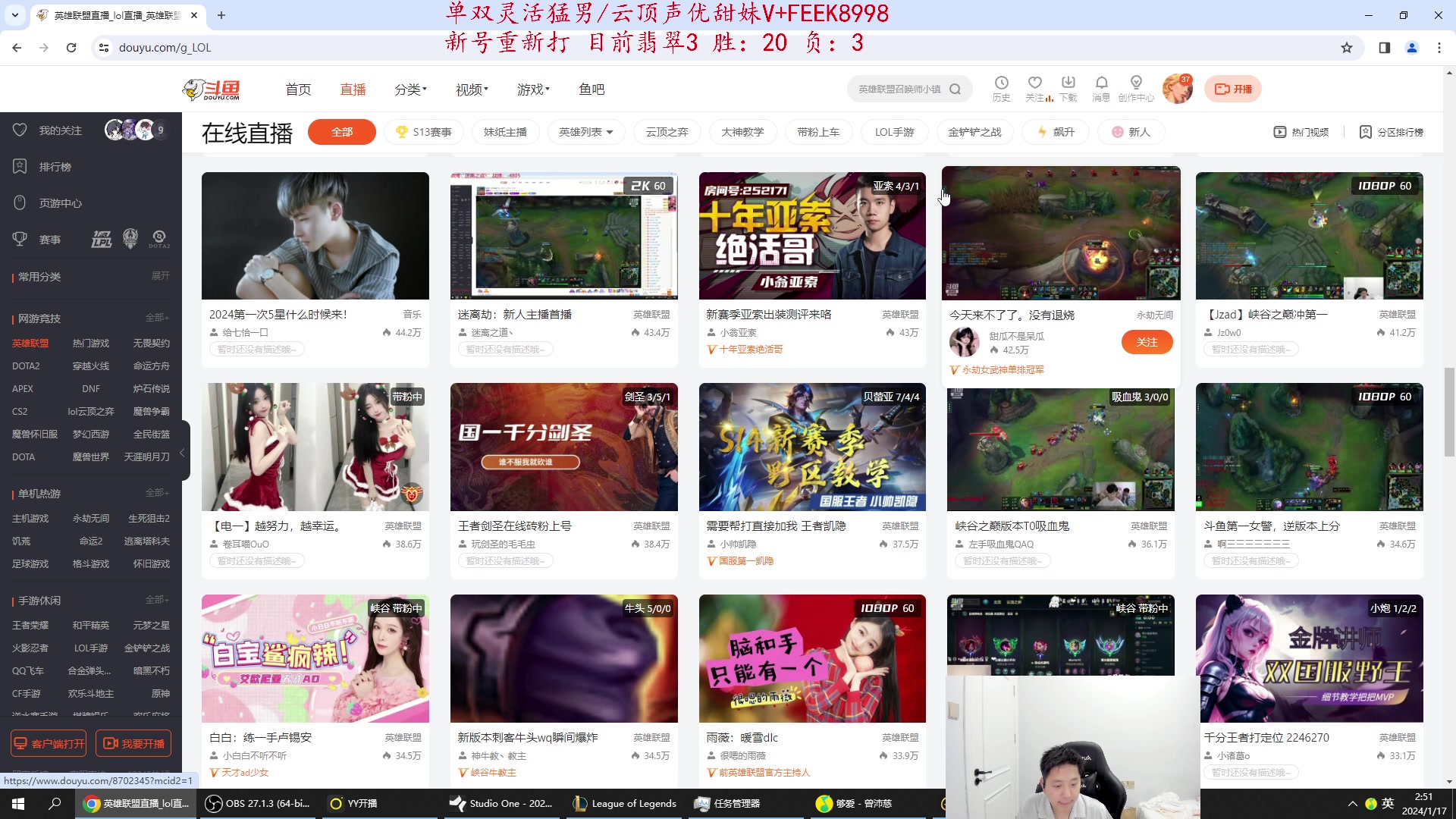Filter streams by S13赛事
1456x819 pixels.
[x=423, y=132]
